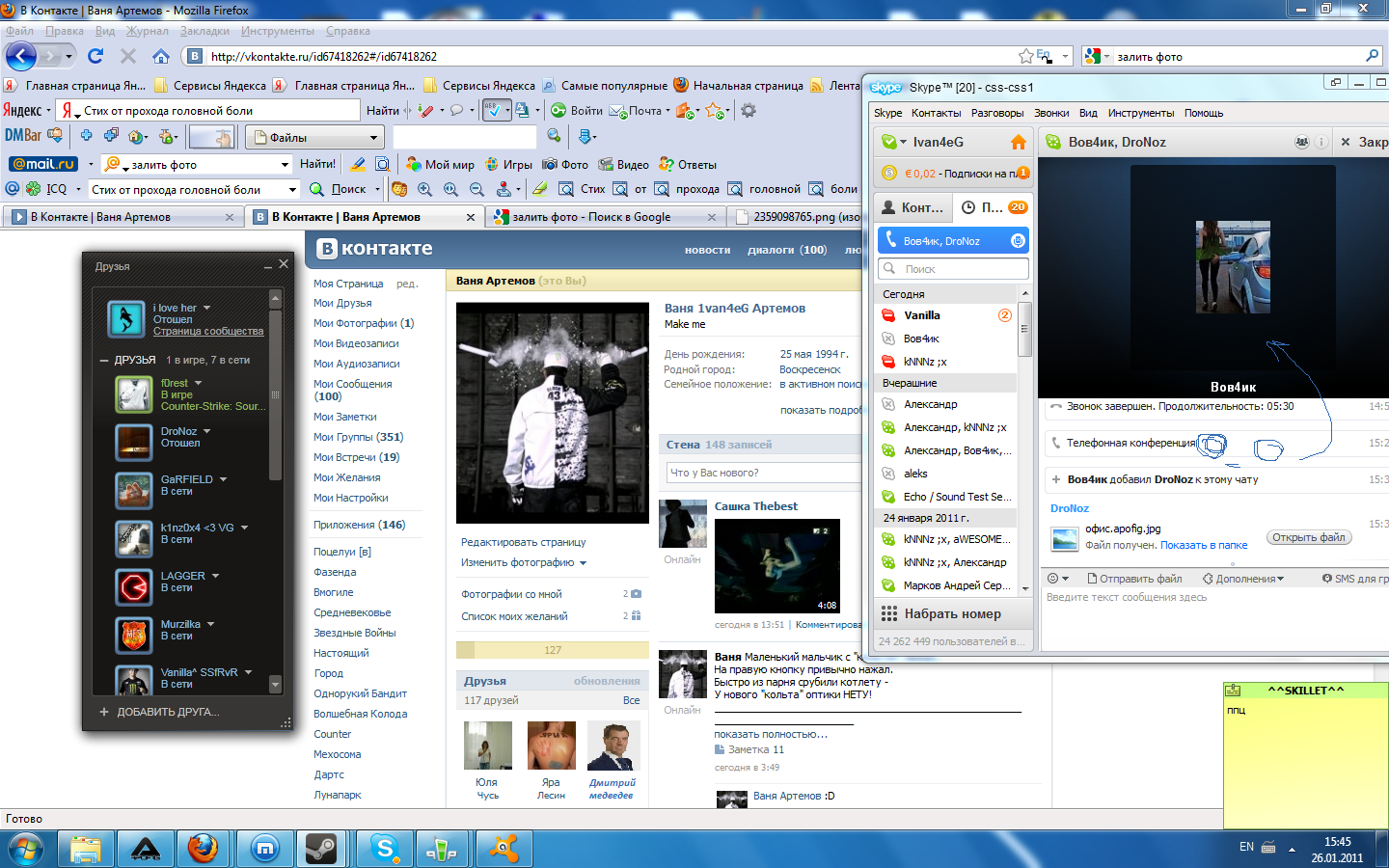Image resolution: width=1389 pixels, height=868 pixels.
Task: Click the Видео icon in Mail.ru toolbar
Action: (606, 164)
